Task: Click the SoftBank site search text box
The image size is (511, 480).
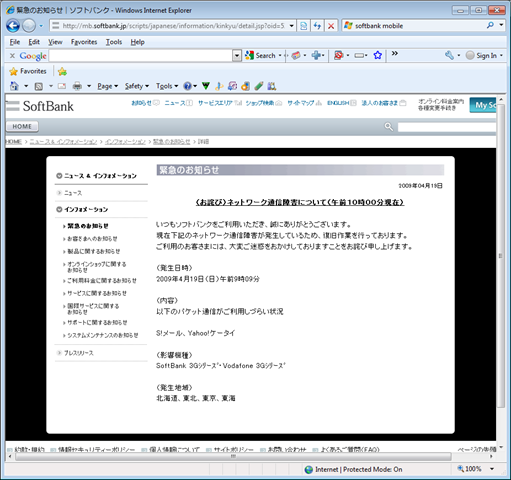Action: (447, 127)
